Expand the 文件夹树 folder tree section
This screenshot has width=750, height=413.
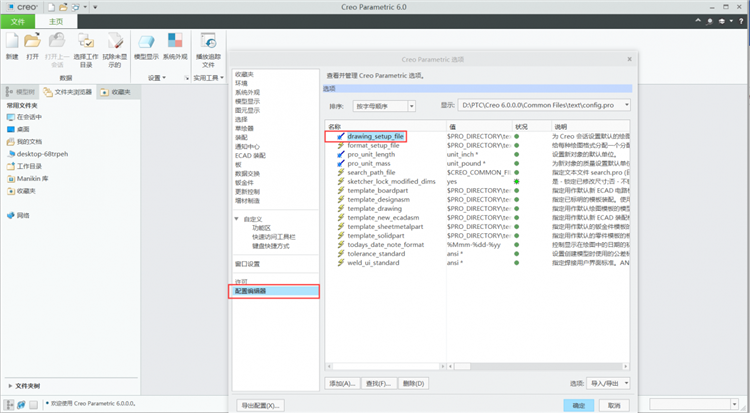[x=10, y=386]
